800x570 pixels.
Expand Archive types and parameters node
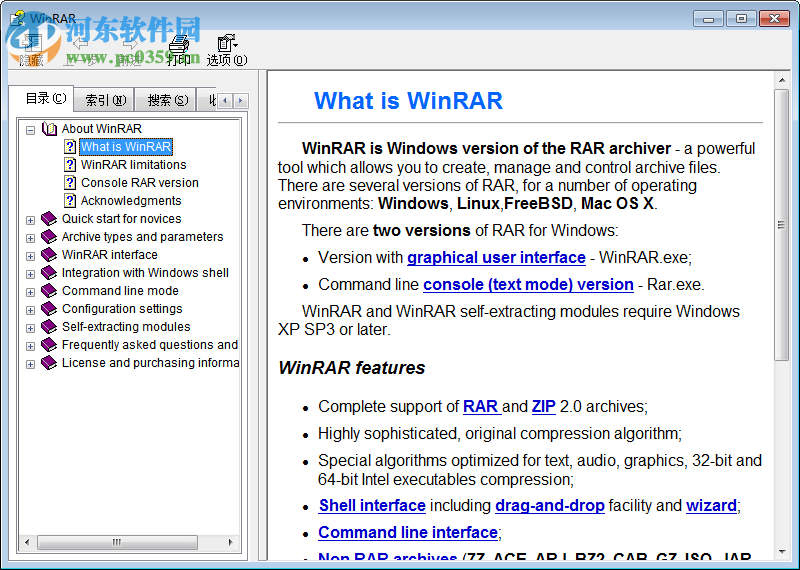[31, 238]
